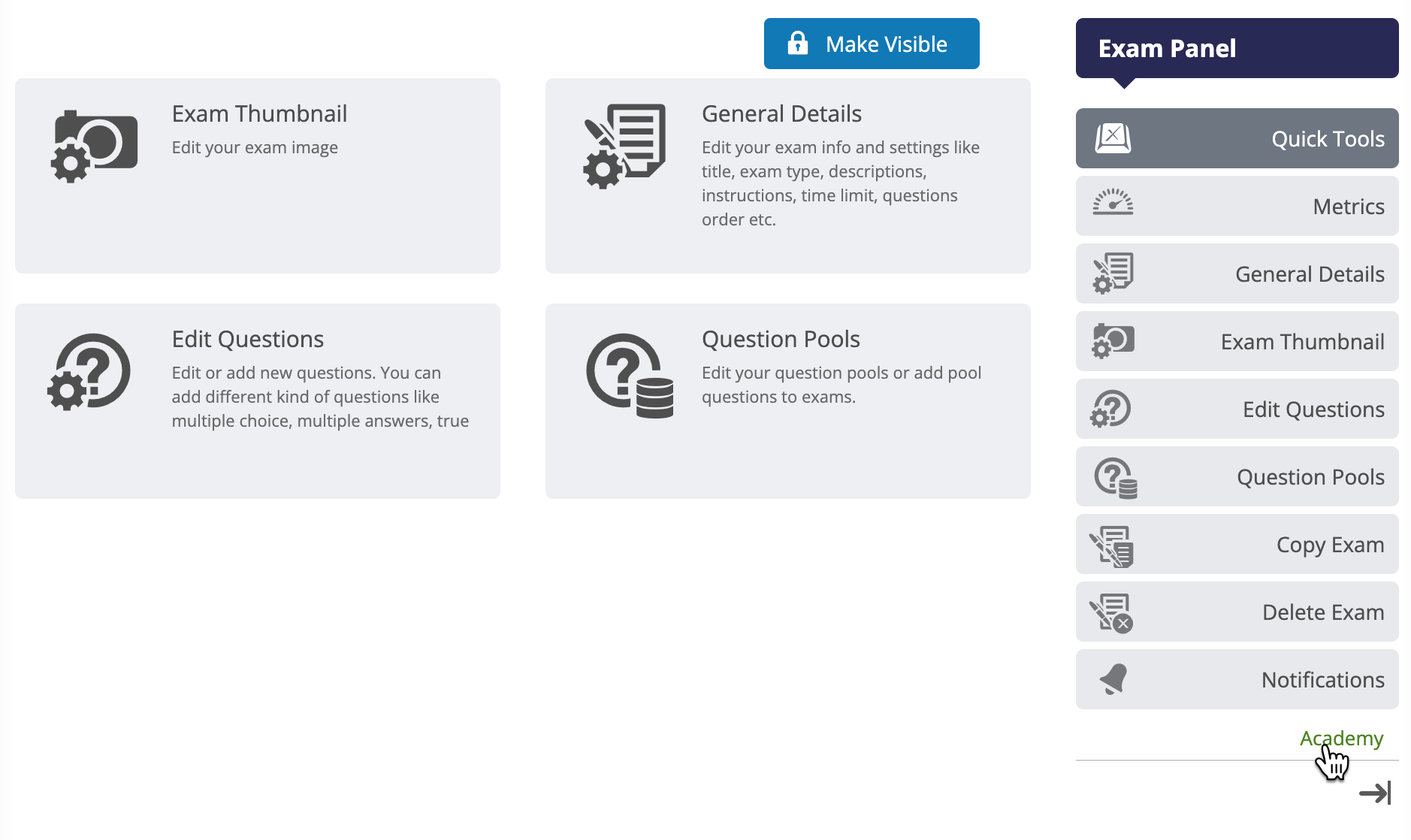This screenshot has width=1411, height=840.
Task: Open the Academy link
Action: [1341, 739]
